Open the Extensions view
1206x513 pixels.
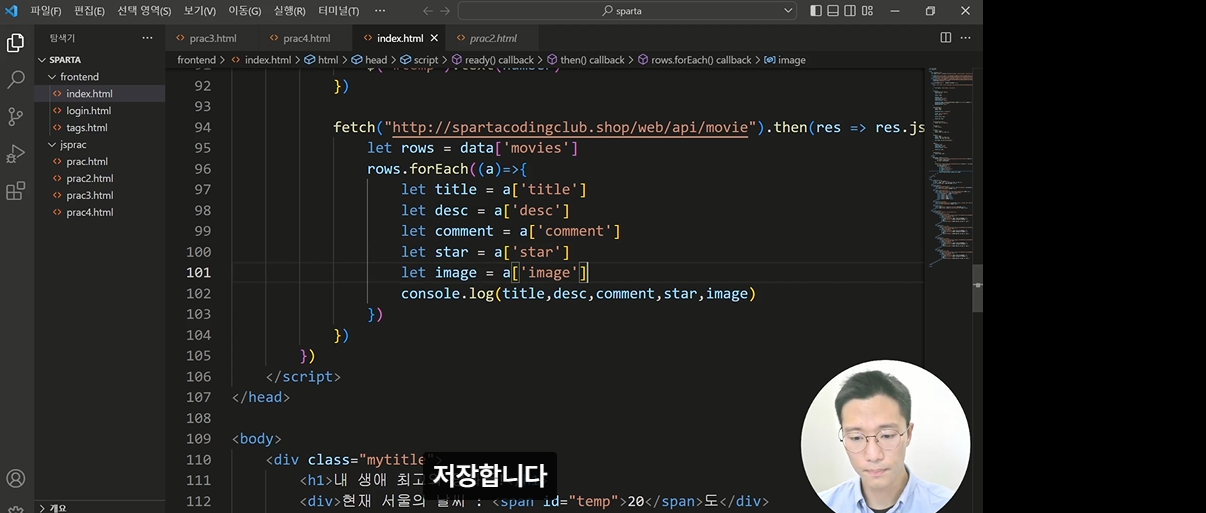pyautogui.click(x=16, y=190)
